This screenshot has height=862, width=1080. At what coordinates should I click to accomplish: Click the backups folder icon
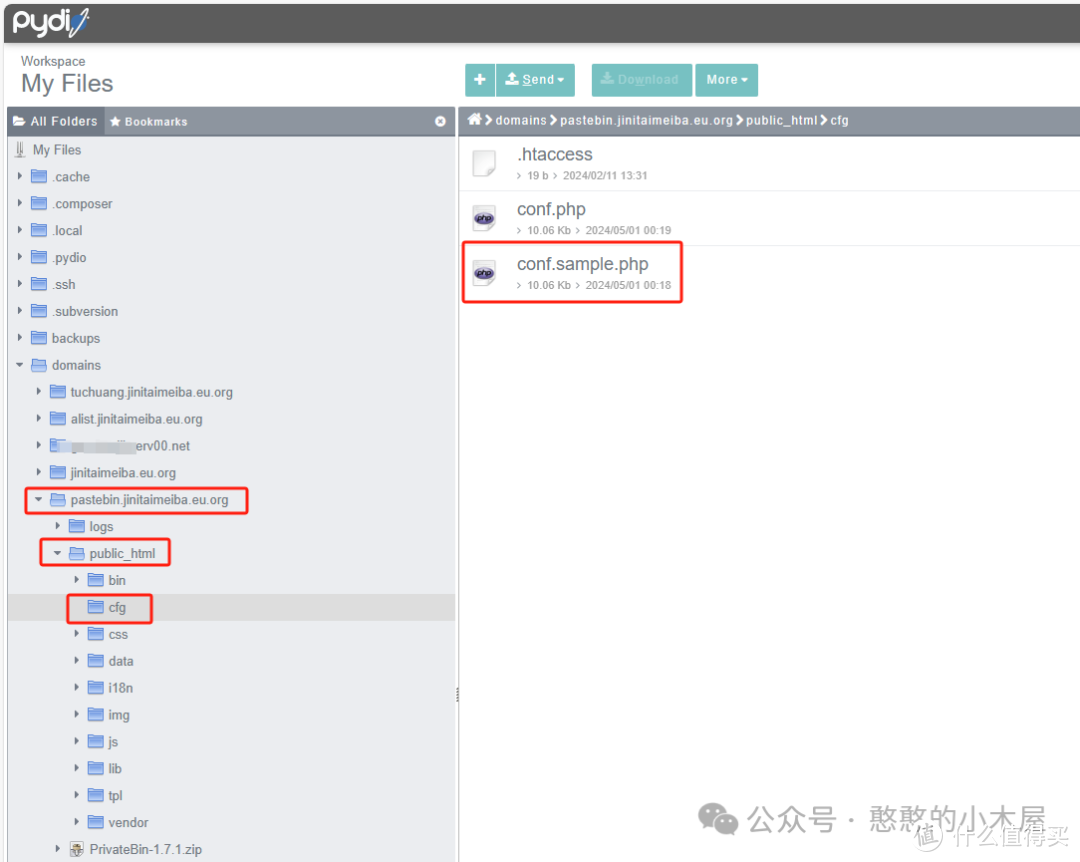(39, 338)
